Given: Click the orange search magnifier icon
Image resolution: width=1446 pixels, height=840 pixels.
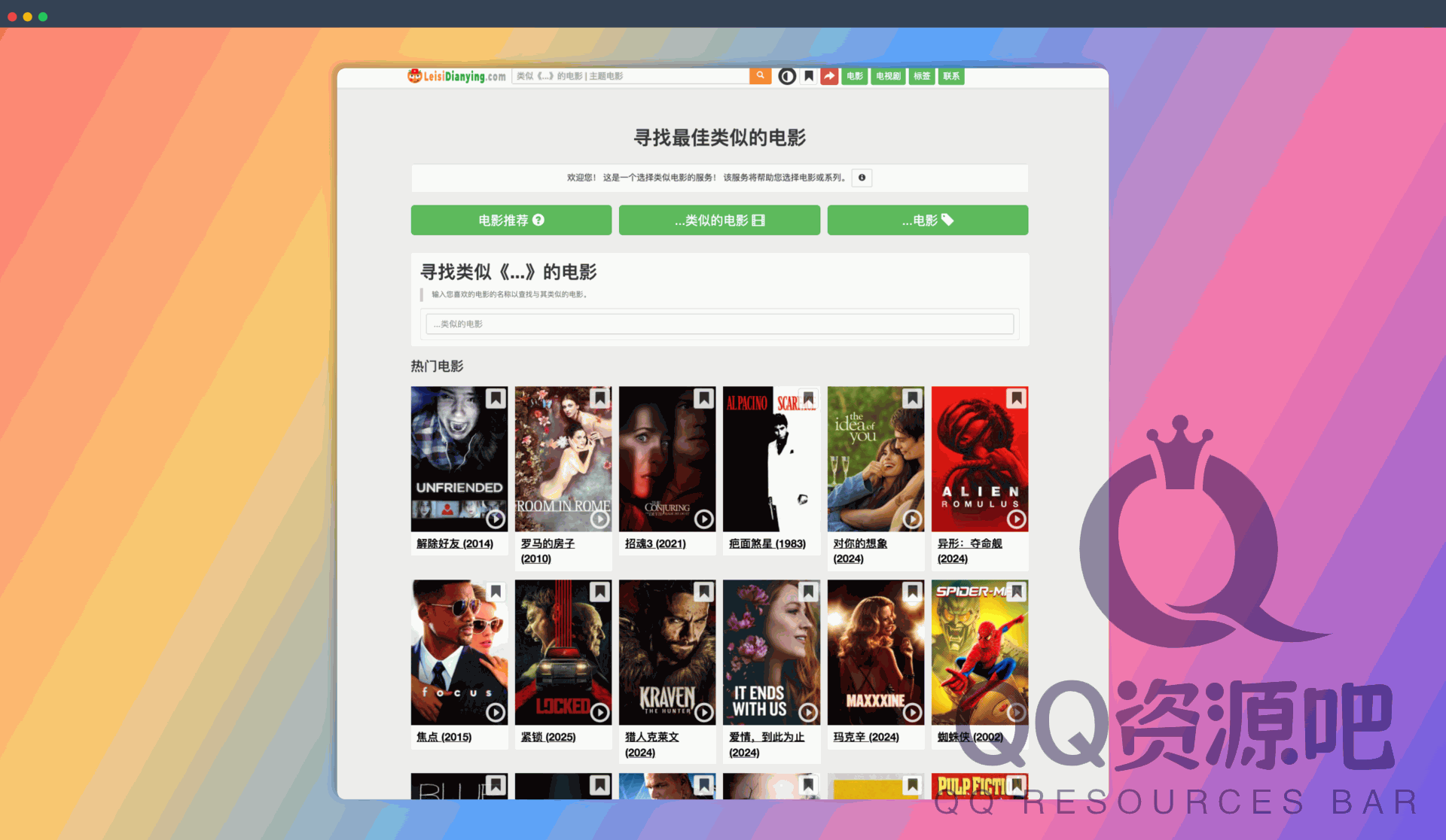Looking at the screenshot, I should [760, 75].
